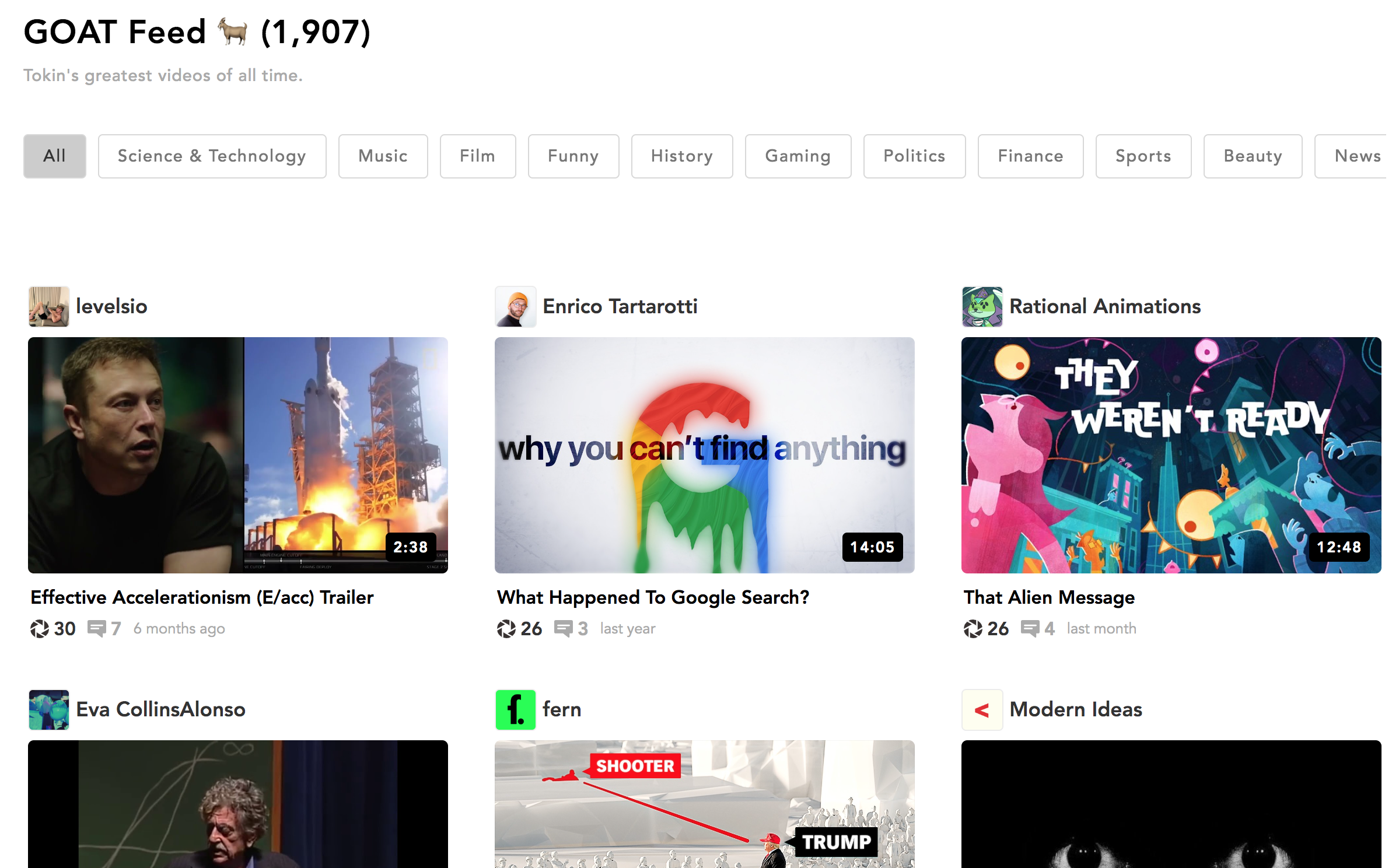Play Eva CollinsAlonso's lecture video thumbnail
The height and width of the screenshot is (868, 1399).
(x=238, y=804)
